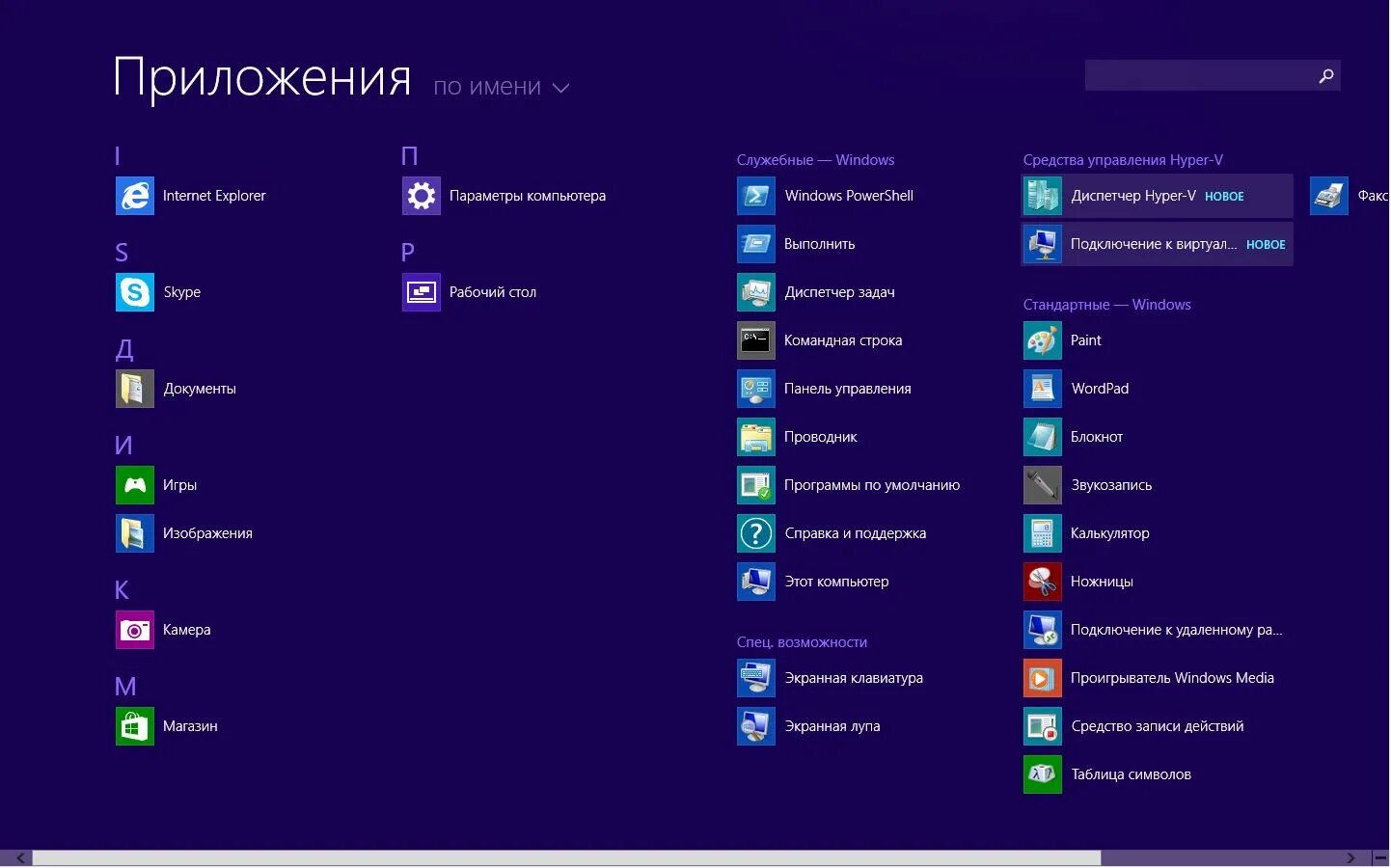
Task: Click the partially visible Факс printer icon
Action: [1329, 196]
